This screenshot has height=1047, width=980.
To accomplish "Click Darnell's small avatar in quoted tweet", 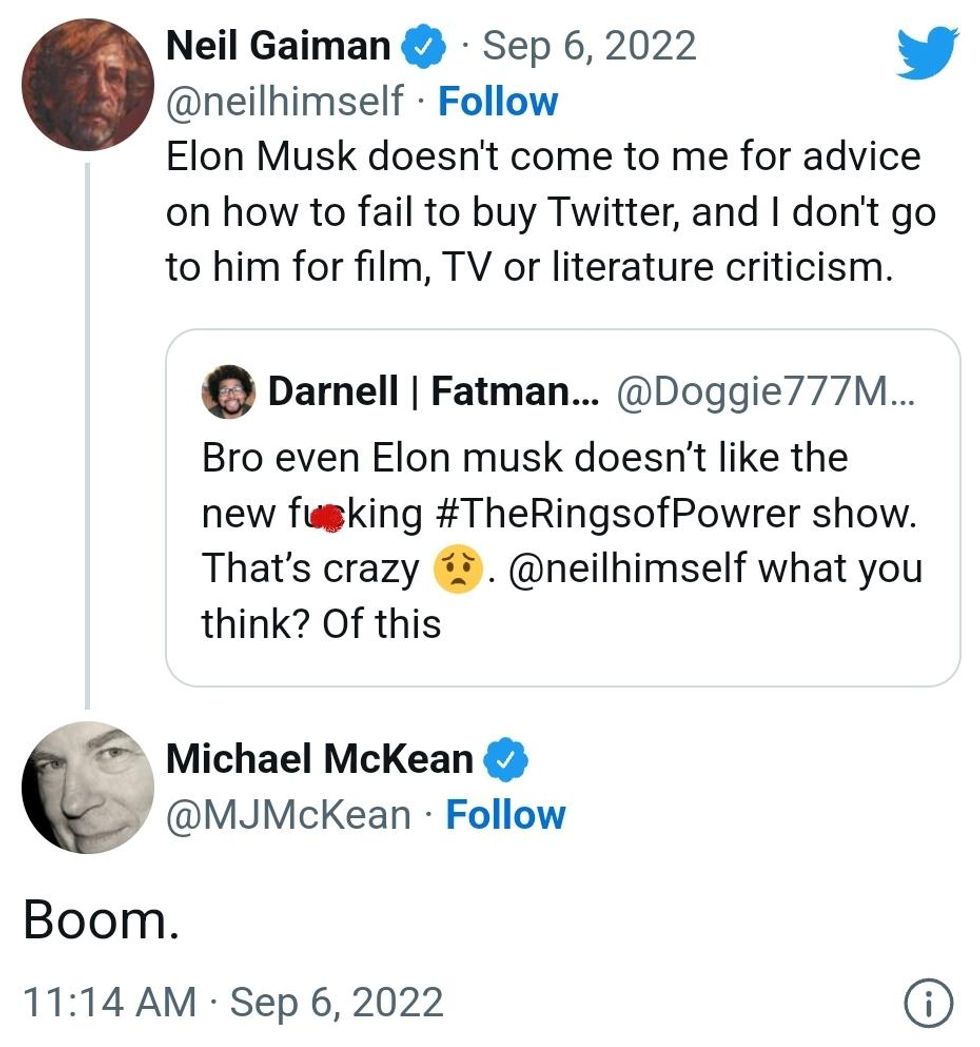I will coord(228,390).
